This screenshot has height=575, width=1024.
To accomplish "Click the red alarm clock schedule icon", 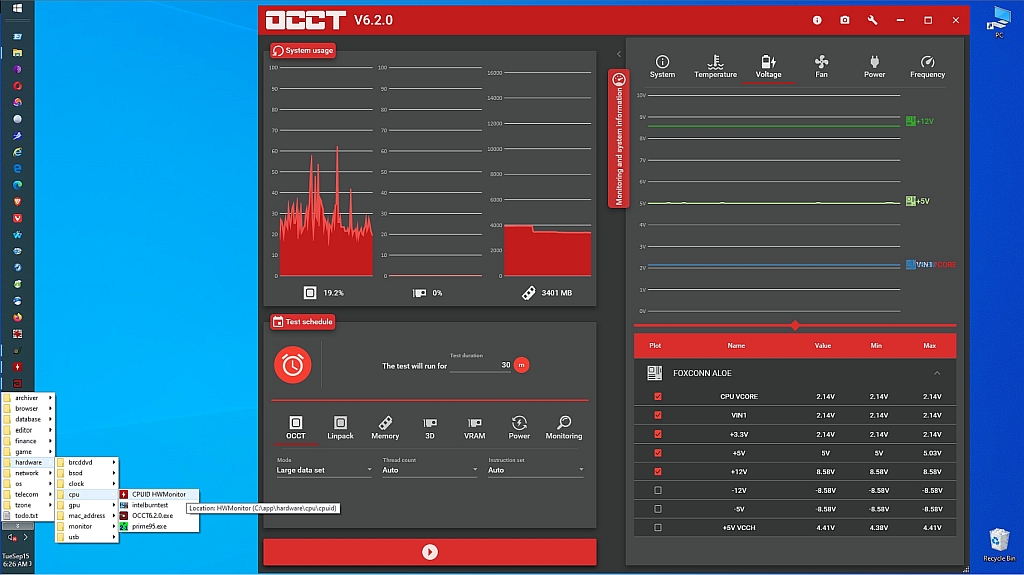I will pos(293,365).
